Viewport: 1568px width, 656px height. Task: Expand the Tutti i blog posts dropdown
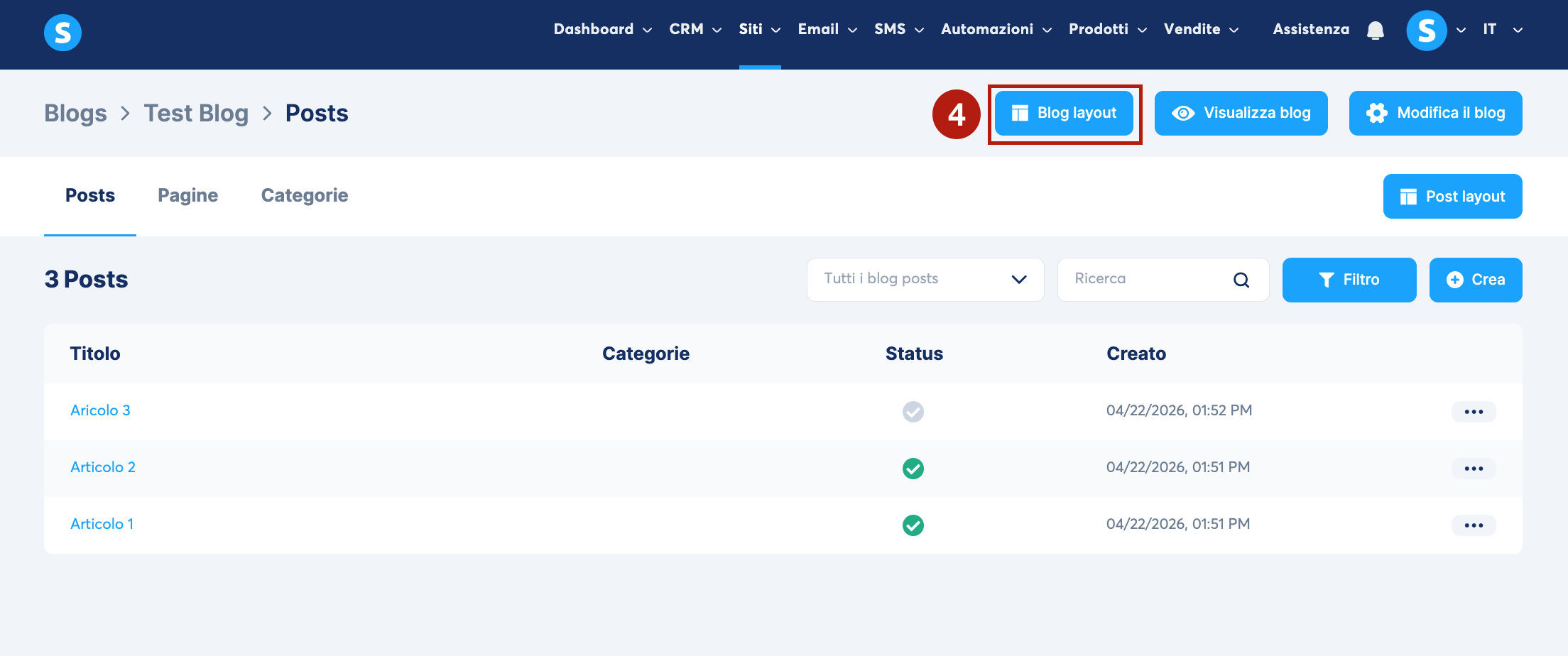[925, 280]
